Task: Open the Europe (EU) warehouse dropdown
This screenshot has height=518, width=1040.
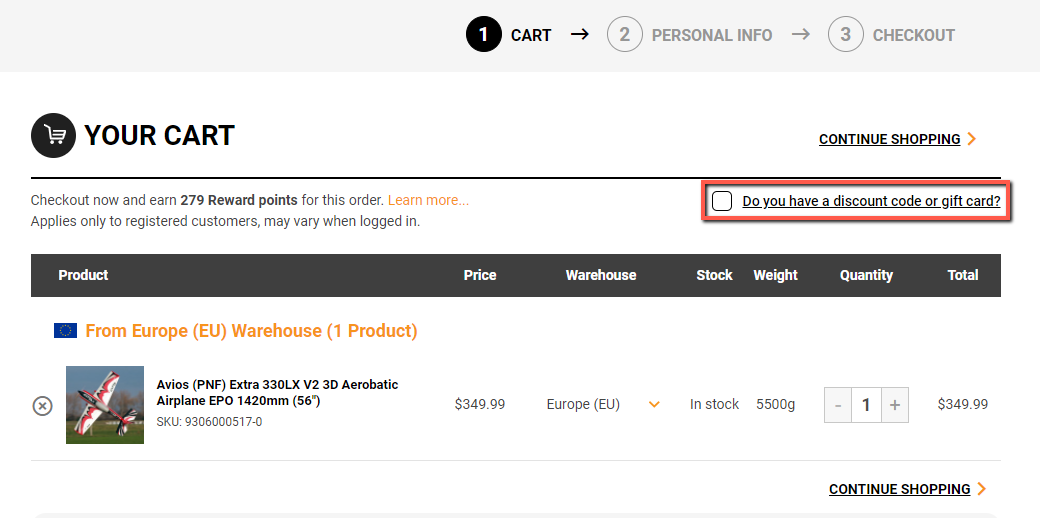Action: pos(602,405)
